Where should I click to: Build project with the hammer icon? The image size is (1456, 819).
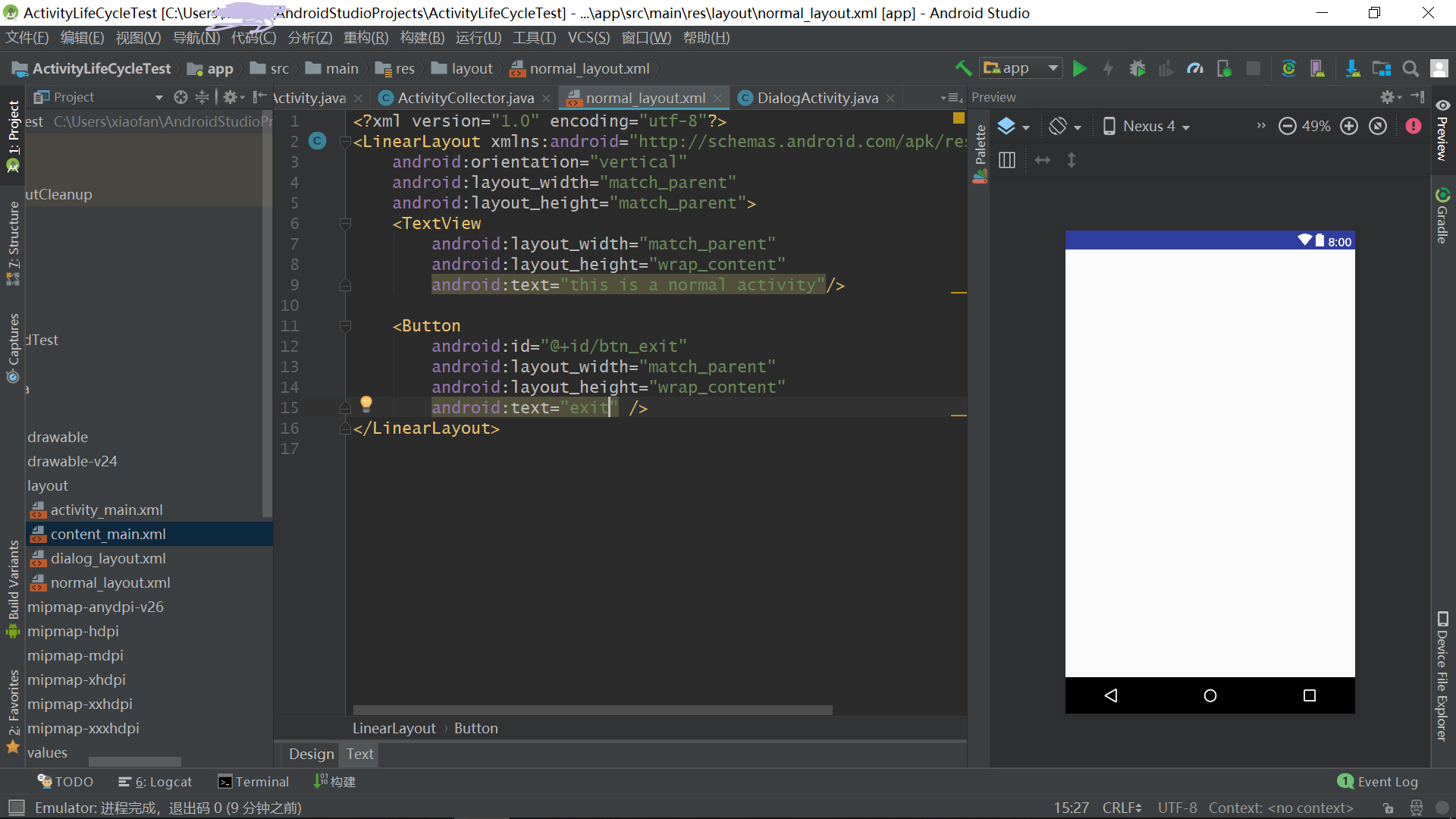tap(963, 69)
